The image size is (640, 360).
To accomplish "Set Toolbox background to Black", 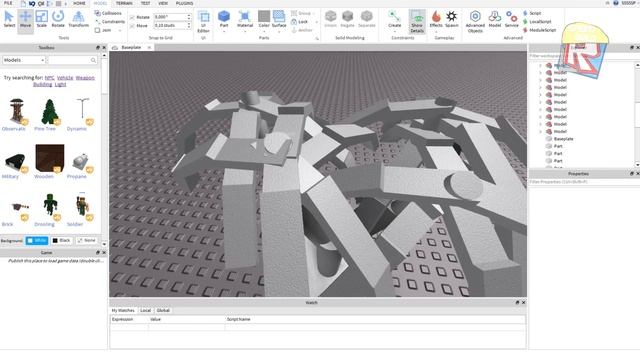I will (x=62, y=240).
